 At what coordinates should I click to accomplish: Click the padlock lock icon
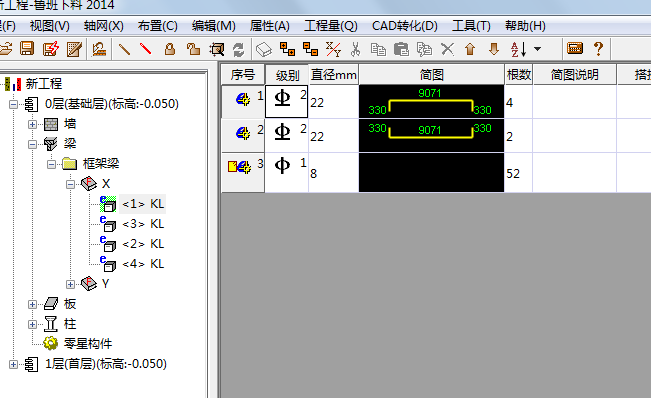(x=169, y=49)
